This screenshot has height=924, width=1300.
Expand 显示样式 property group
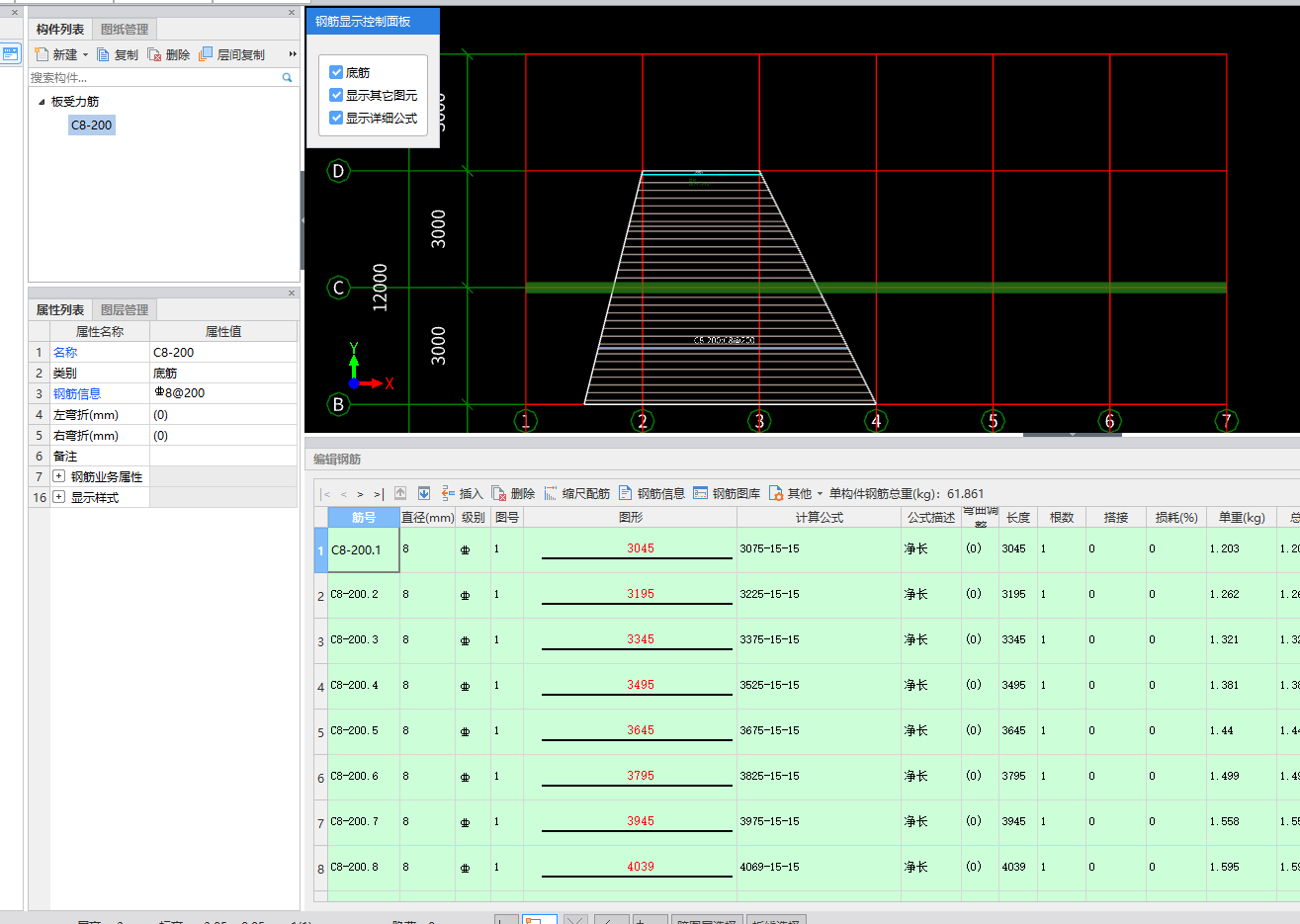(x=59, y=497)
